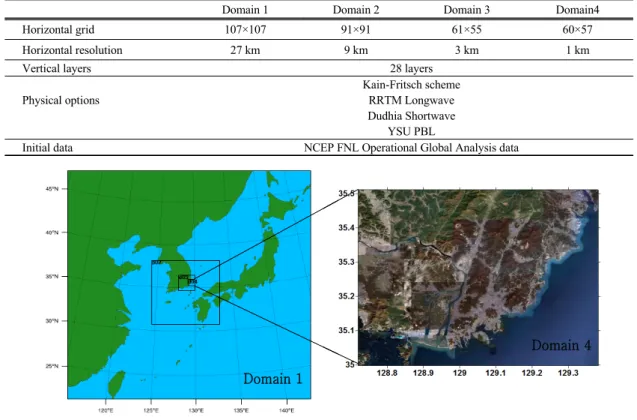Screen dimensions: 637x420
Task: Click the 40°N latitude tick label
Action: (52, 233)
